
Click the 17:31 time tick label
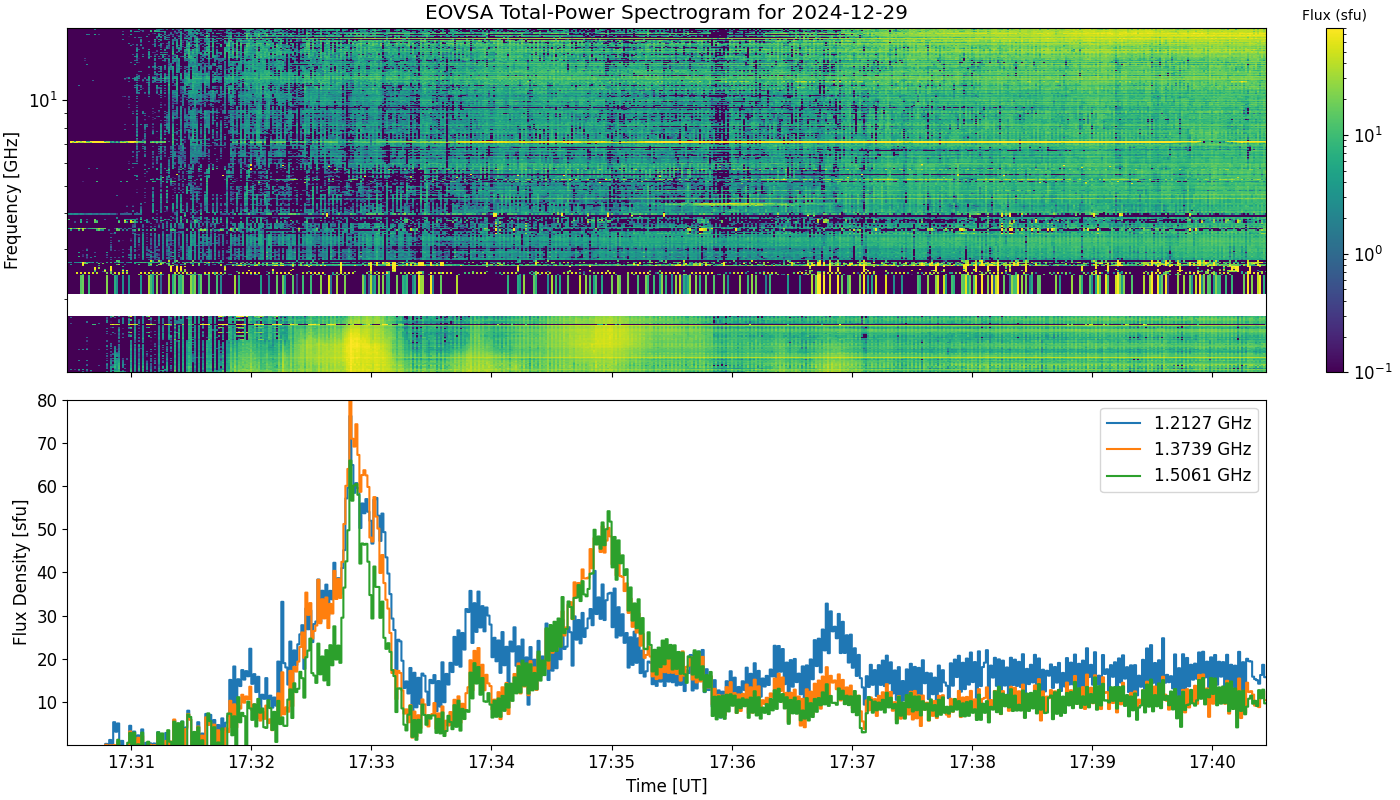(131, 762)
